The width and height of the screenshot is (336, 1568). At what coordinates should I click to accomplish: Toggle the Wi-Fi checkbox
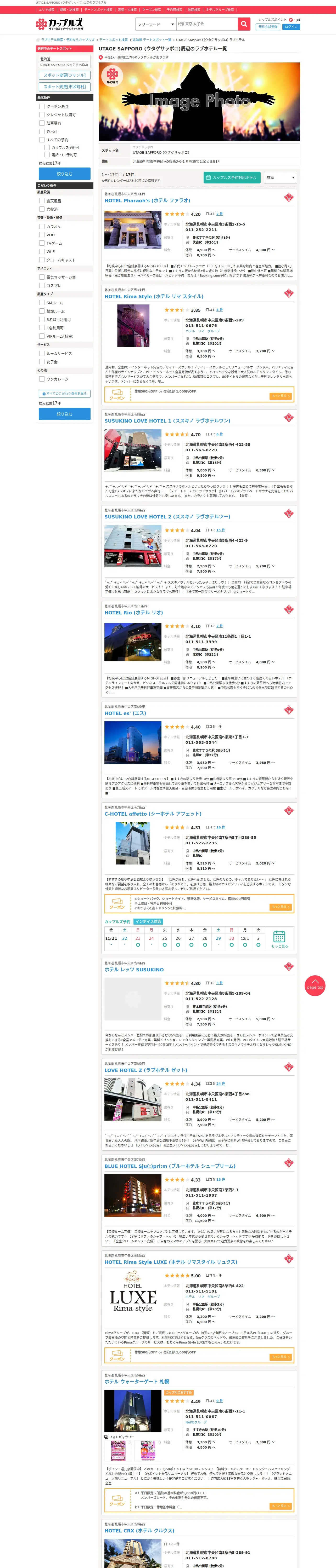click(42, 251)
